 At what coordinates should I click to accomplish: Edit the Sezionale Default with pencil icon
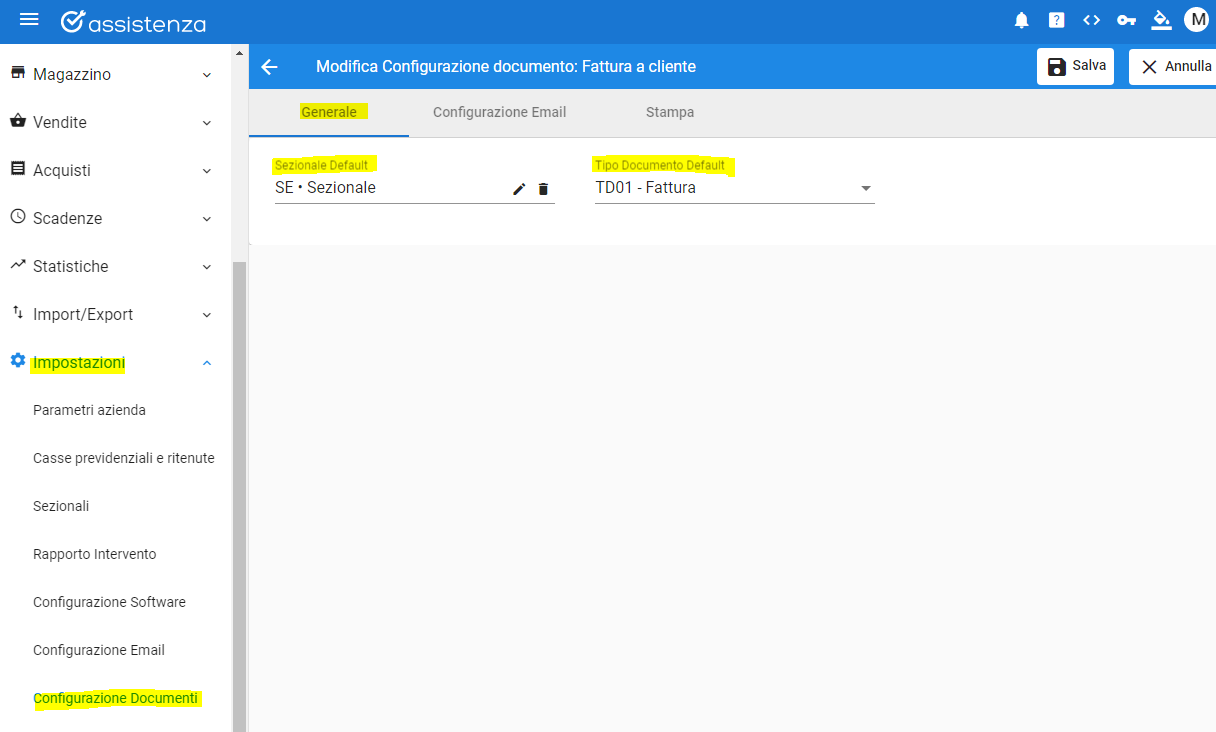pyautogui.click(x=519, y=189)
